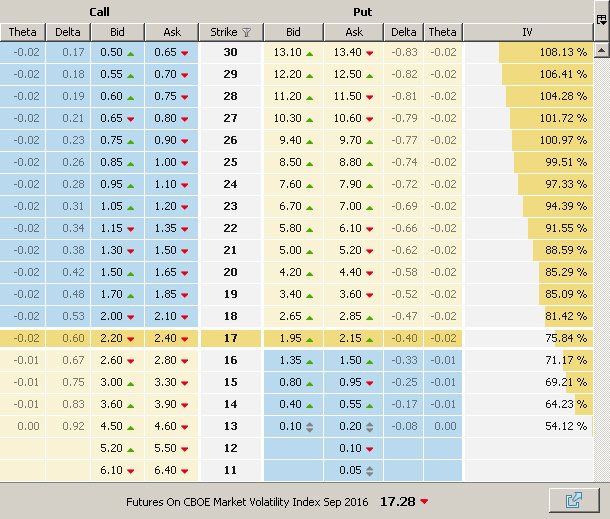Click call delta 0.92 at strike 13
The image size is (610, 519).
point(68,426)
